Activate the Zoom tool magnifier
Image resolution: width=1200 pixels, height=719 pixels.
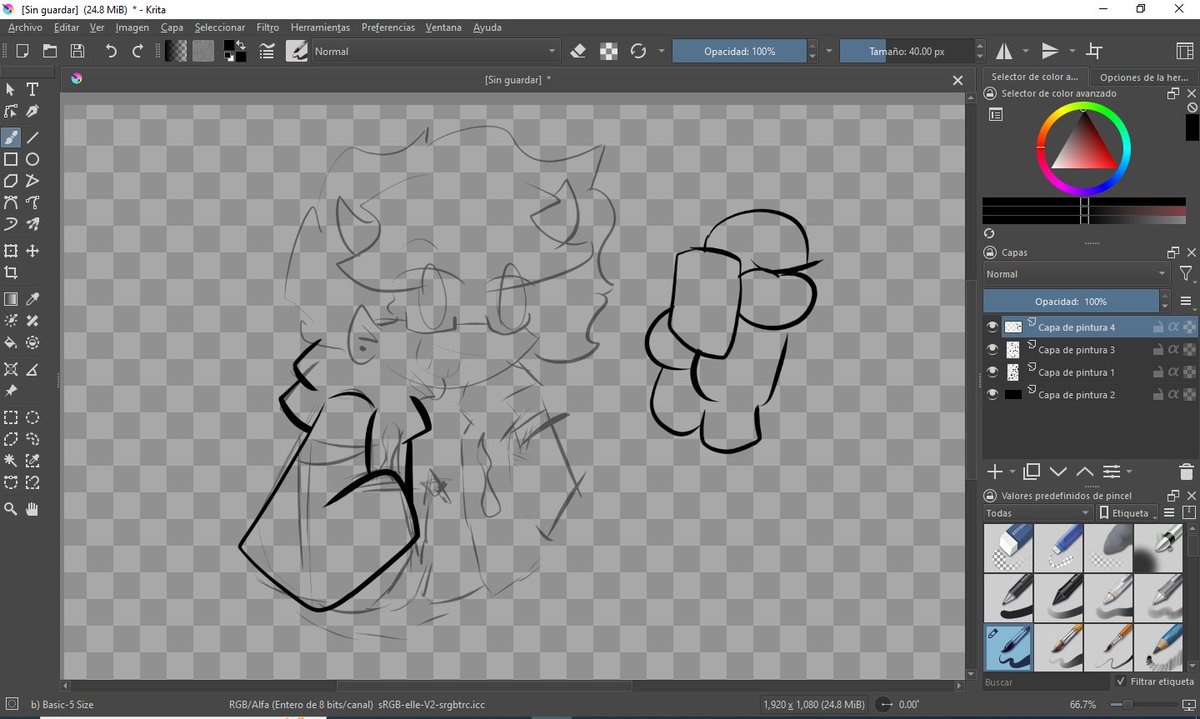tap(11, 509)
